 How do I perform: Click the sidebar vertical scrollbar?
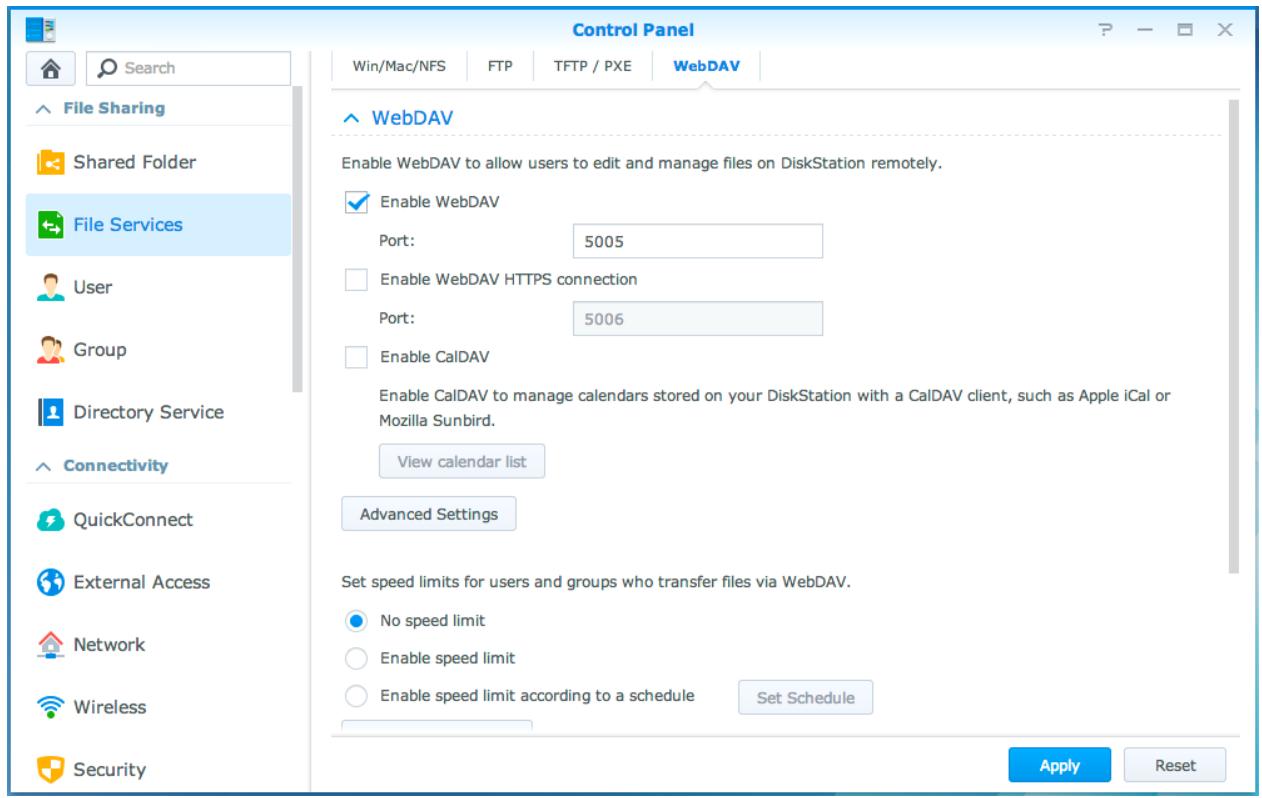[296, 240]
